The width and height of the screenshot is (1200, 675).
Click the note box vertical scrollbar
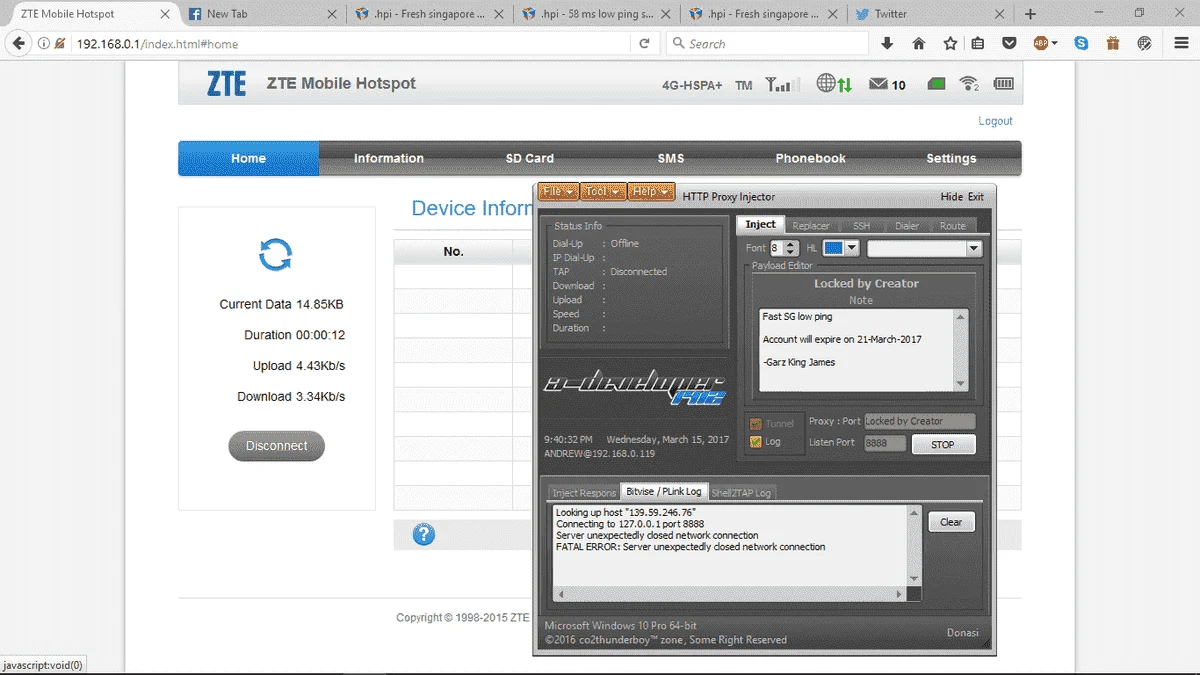(x=961, y=350)
